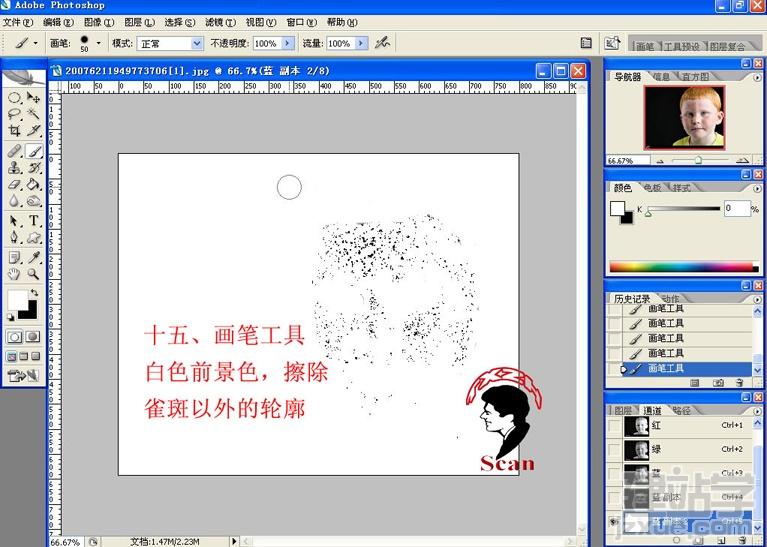The width and height of the screenshot is (767, 547).
Task: Switch to the 图层 panel tab
Action: [623, 410]
